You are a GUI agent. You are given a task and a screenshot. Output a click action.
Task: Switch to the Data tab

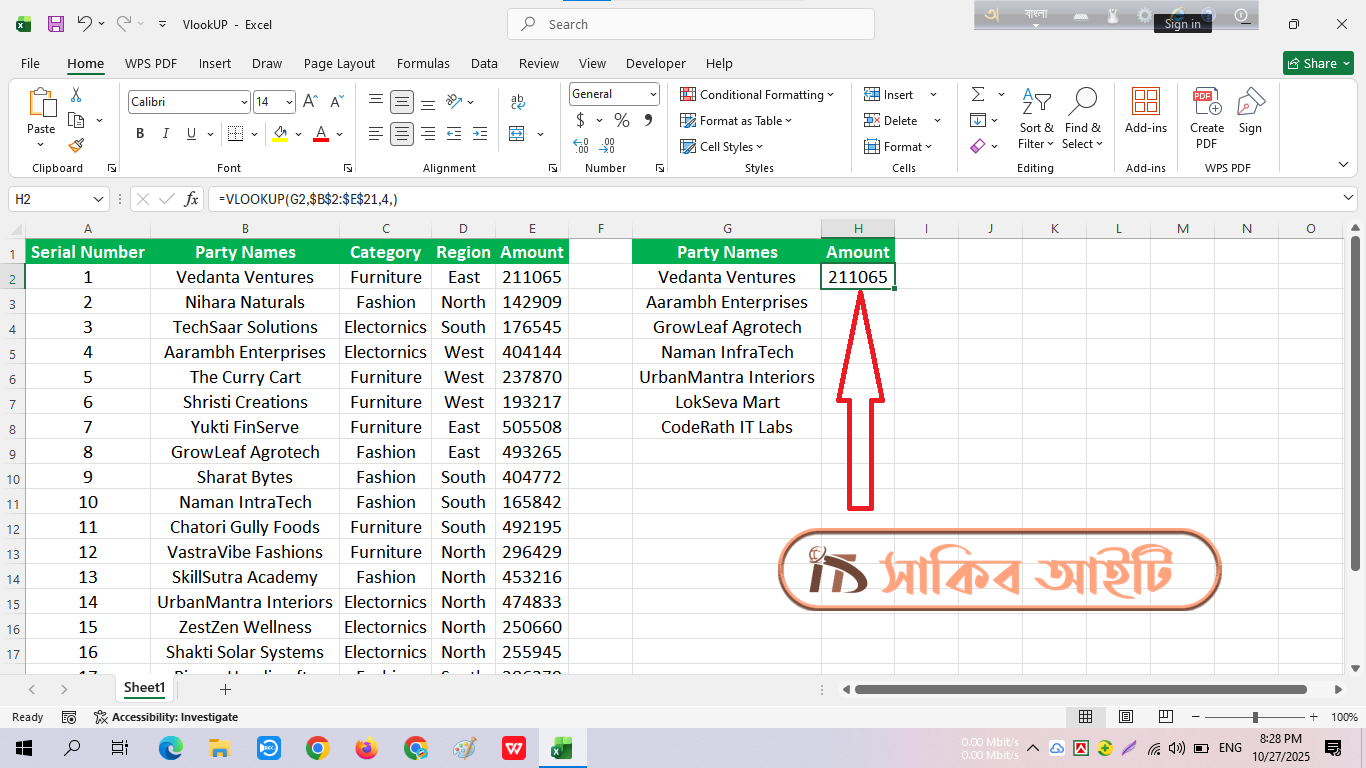pos(484,63)
